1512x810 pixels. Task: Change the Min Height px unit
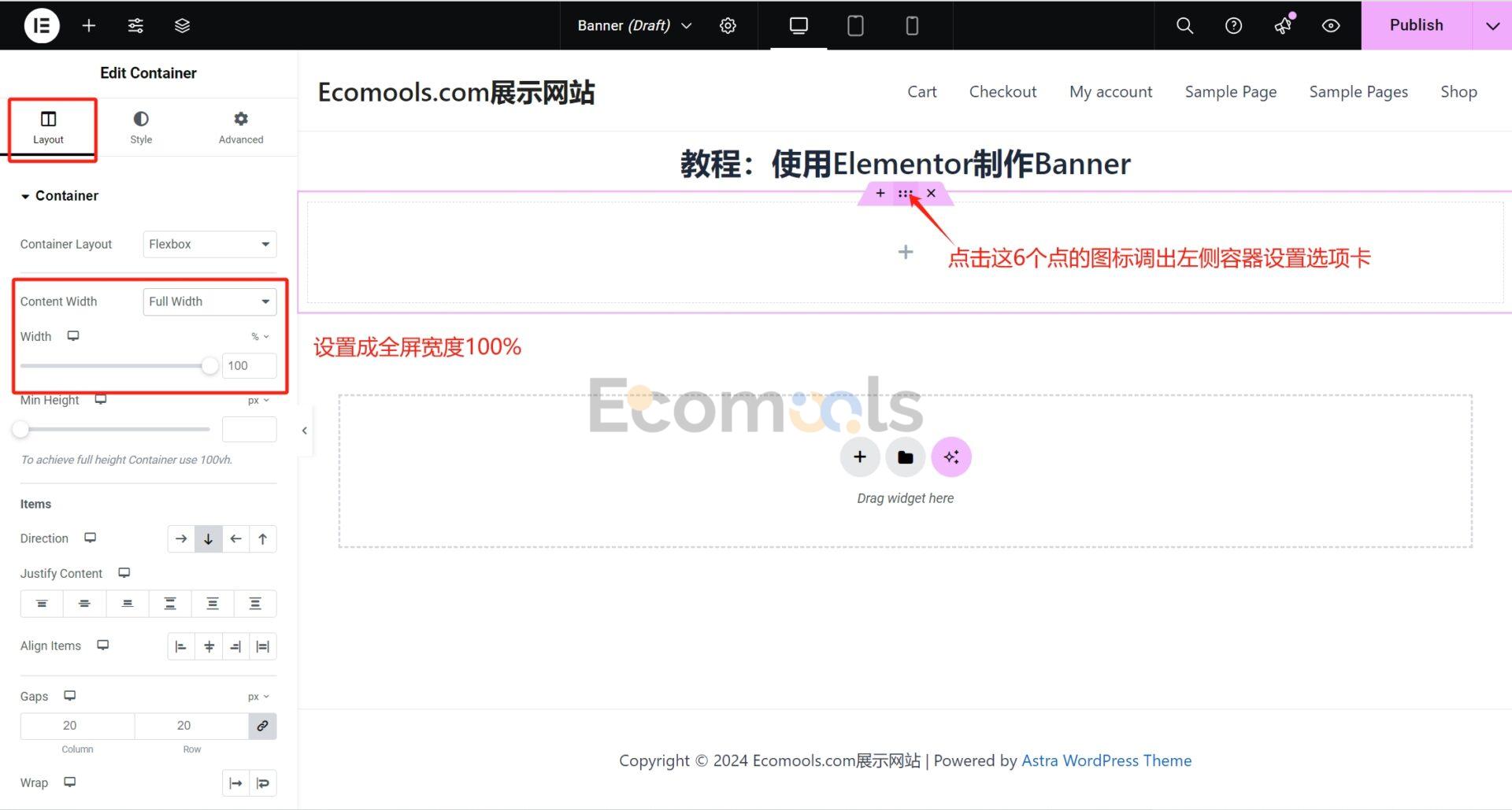point(258,400)
